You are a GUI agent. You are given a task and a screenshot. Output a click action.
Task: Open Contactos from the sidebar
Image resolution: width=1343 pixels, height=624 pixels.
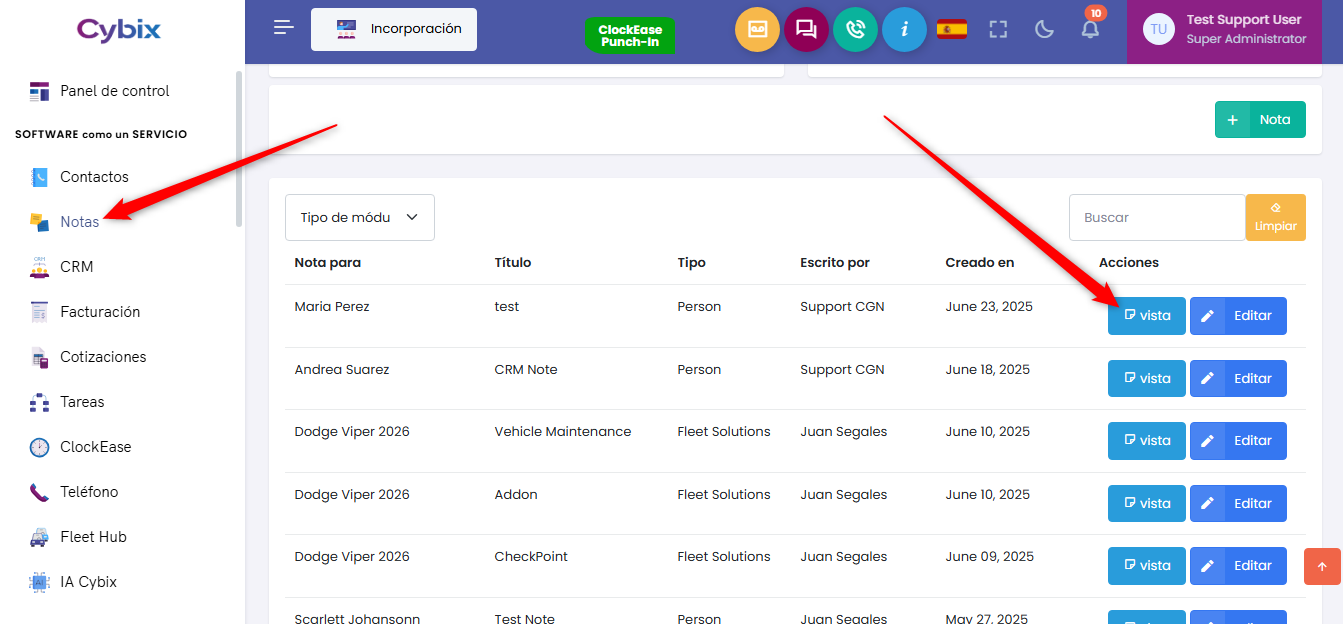click(80, 177)
